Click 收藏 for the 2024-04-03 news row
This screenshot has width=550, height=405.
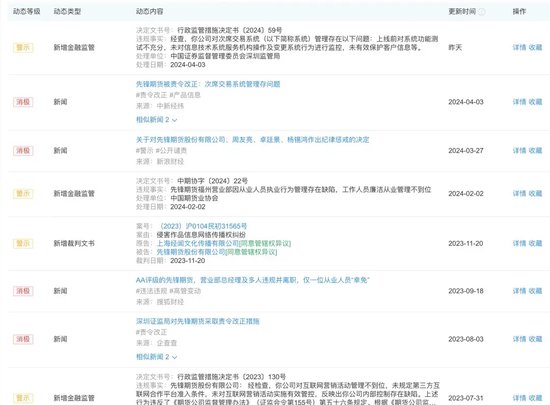click(x=535, y=102)
